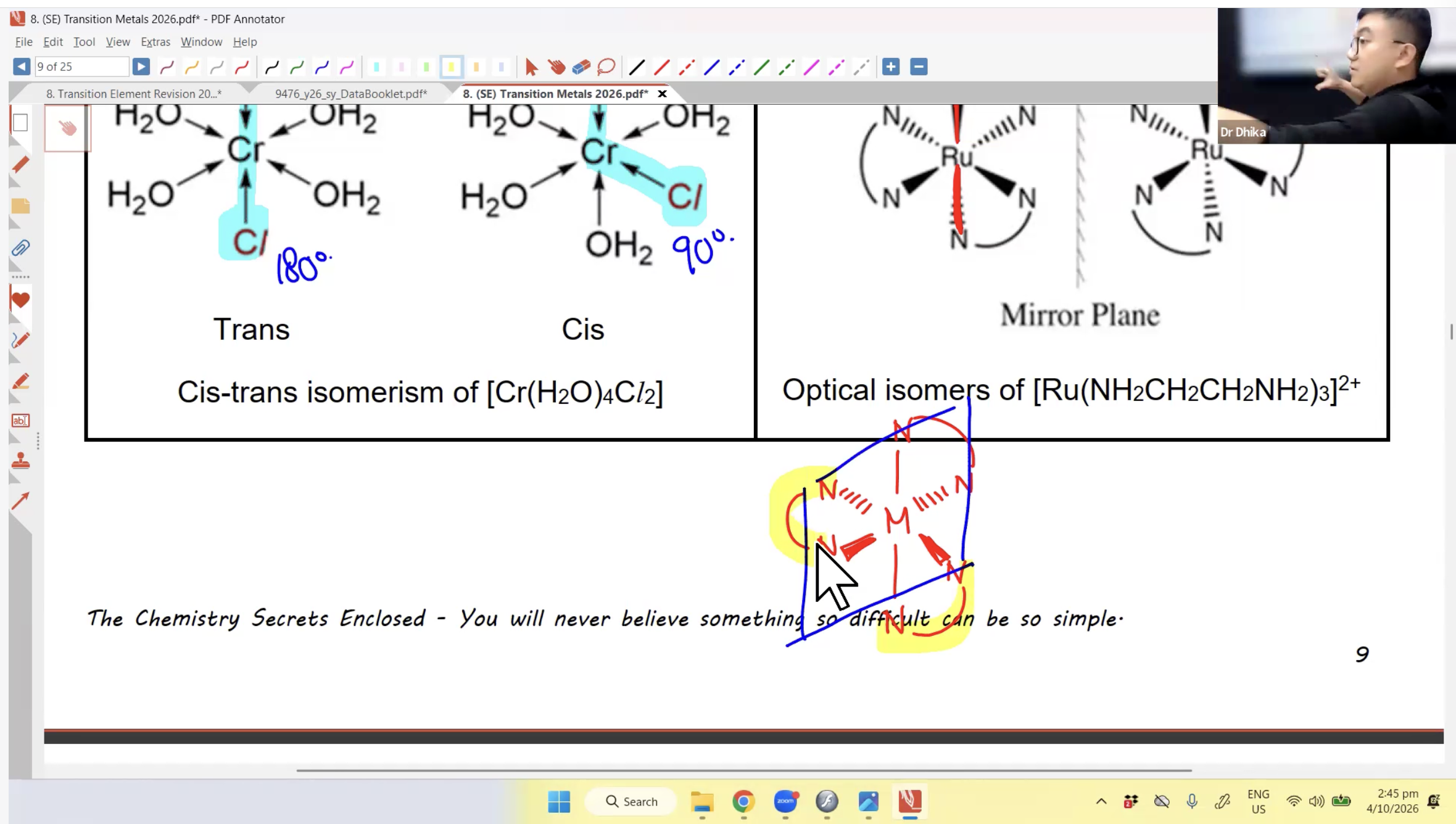Screen dimensions: 1456x824
Task: Select the sidebar Pen tool
Action: click(x=20, y=340)
